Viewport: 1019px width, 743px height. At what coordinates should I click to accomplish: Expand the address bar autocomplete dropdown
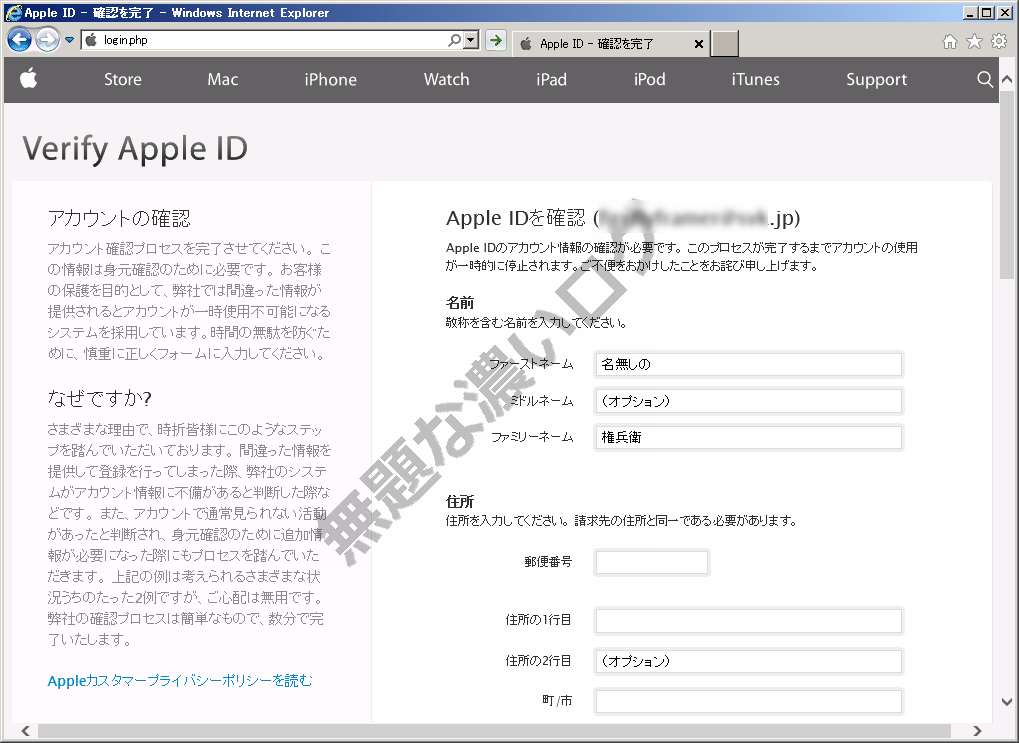click(472, 40)
